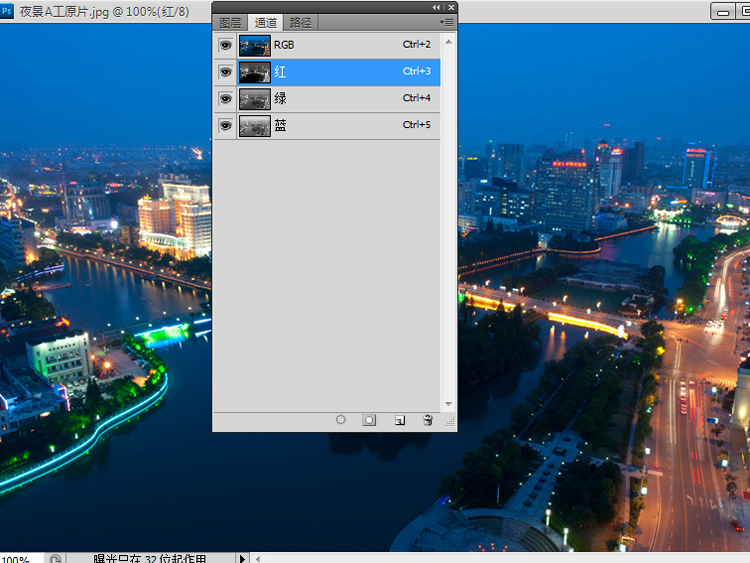Image resolution: width=750 pixels, height=563 pixels.
Task: Click the trash icon to delete channel
Action: click(428, 421)
